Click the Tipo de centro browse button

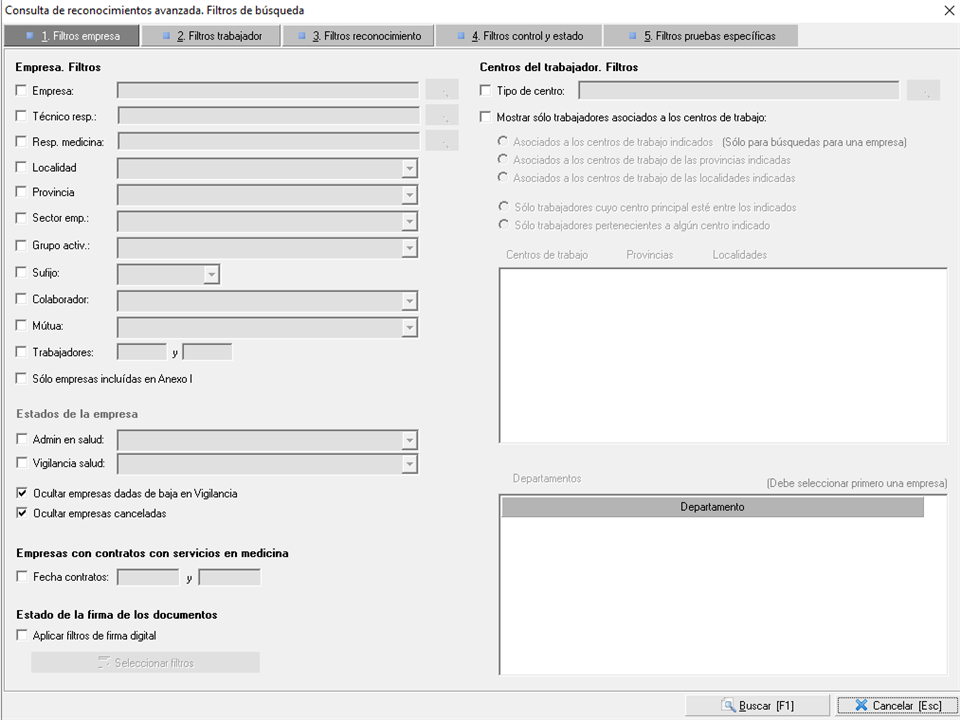(x=923, y=91)
